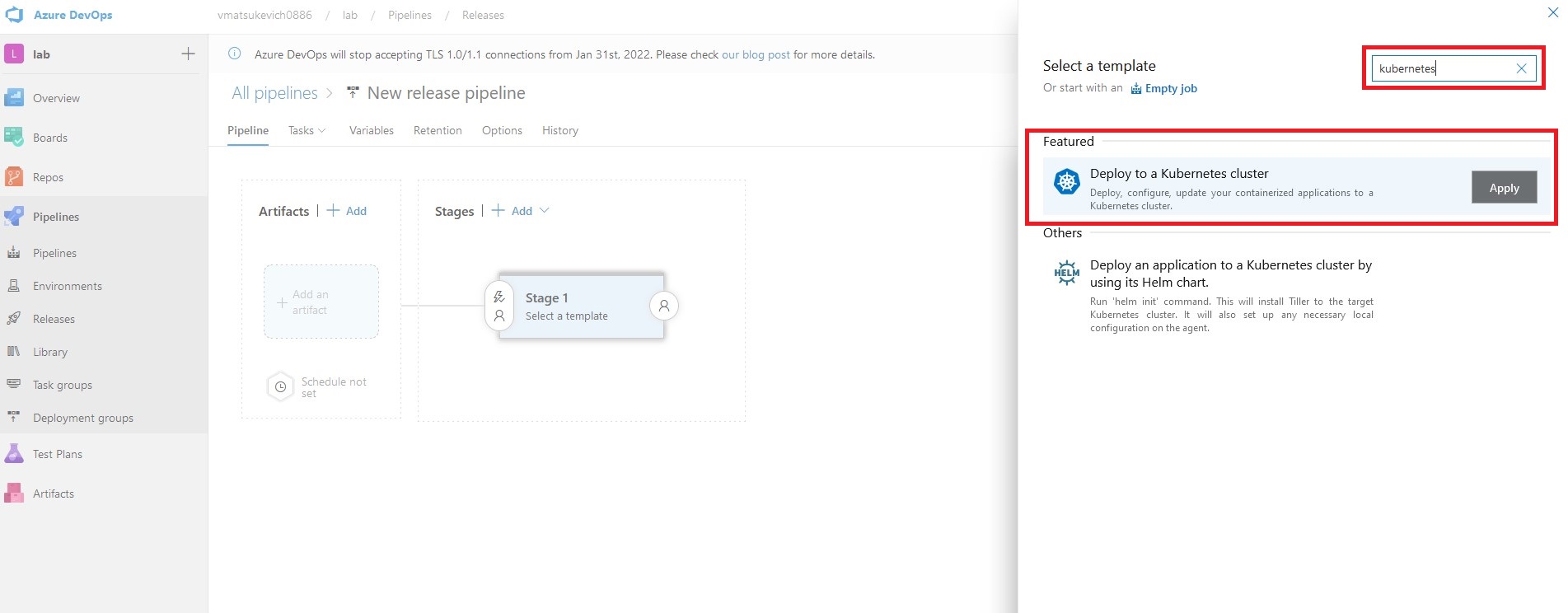Click the Schedule not set clock icon

tap(280, 386)
